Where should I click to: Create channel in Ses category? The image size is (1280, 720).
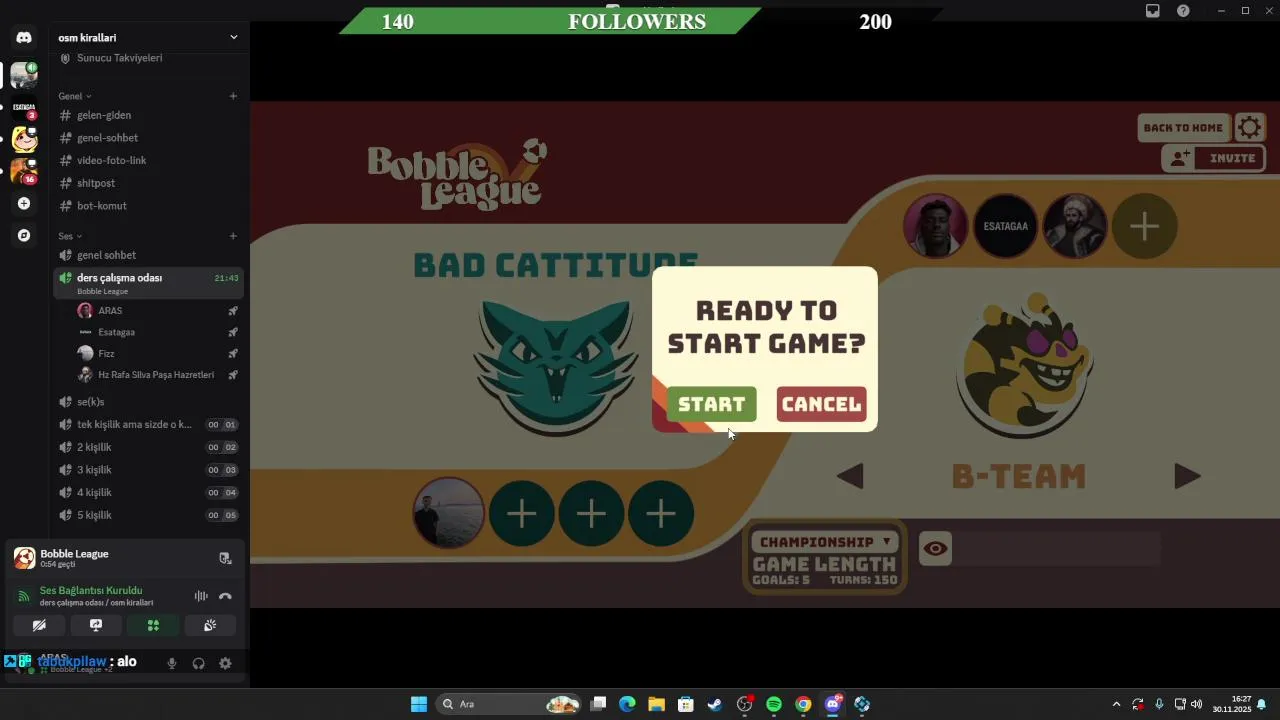point(233,236)
